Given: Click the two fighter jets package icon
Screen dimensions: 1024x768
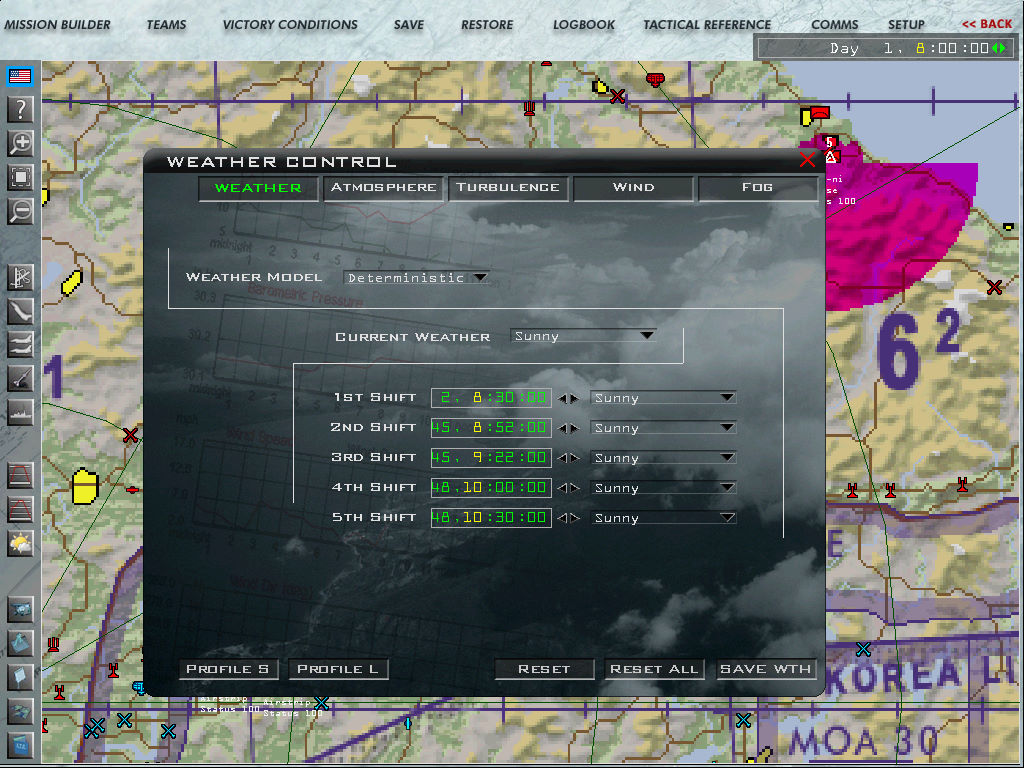Looking at the screenshot, I should coord(20,345).
